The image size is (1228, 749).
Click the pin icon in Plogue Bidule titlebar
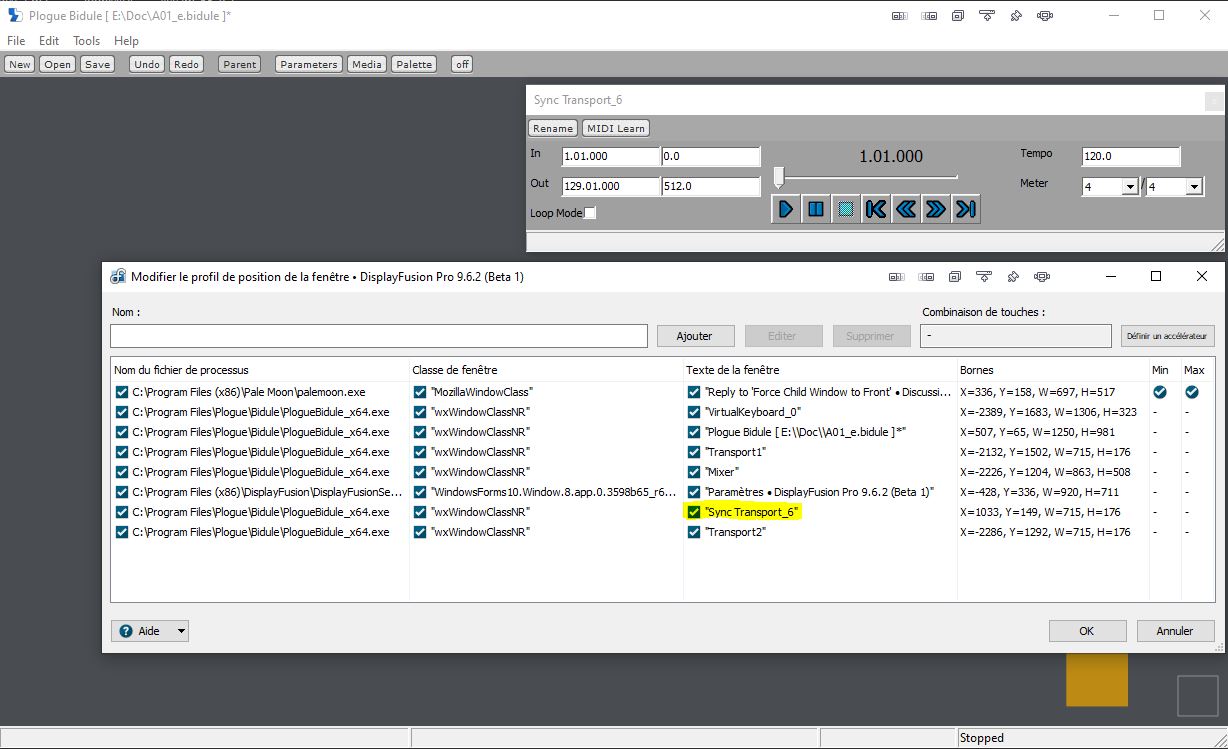pyautogui.click(x=1016, y=16)
